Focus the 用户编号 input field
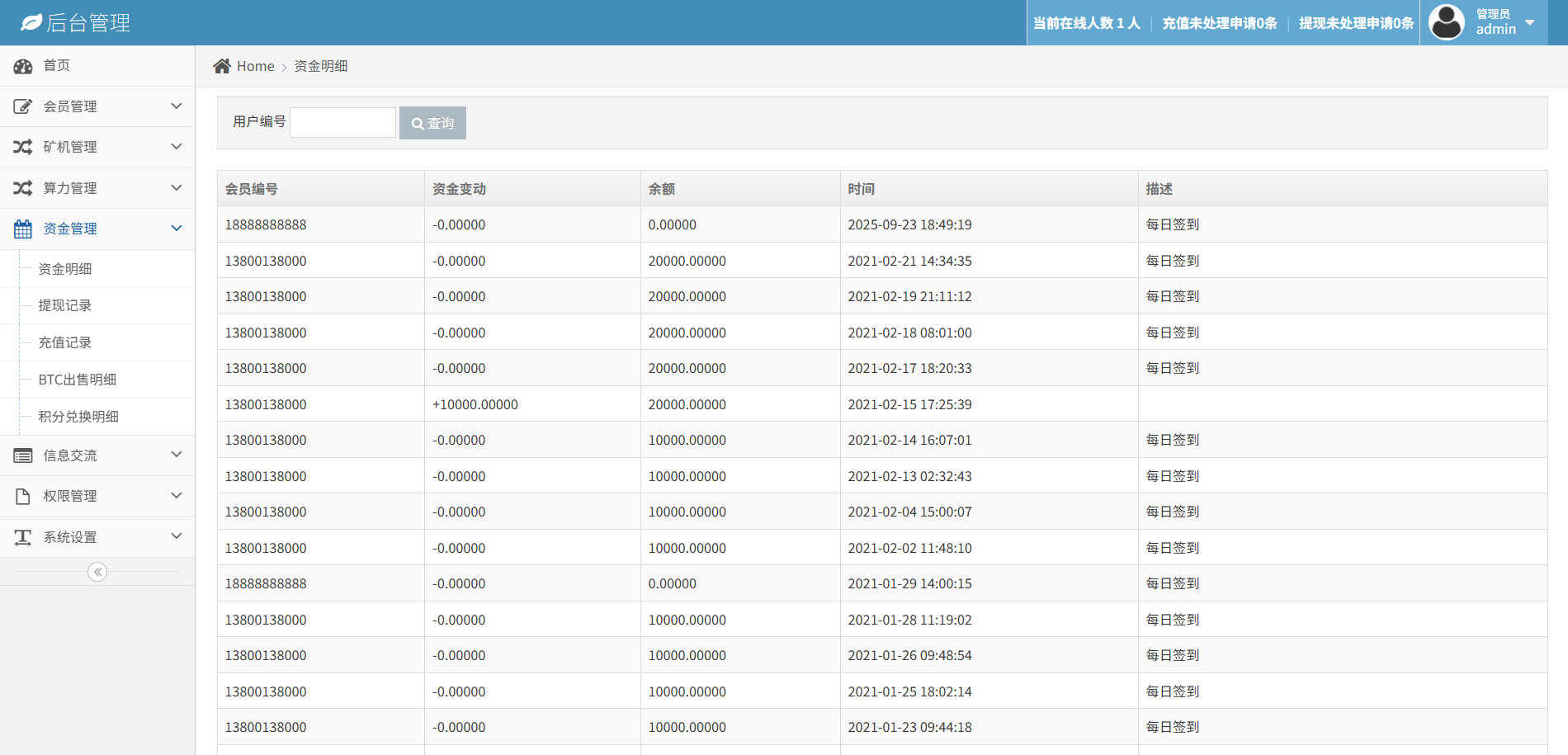Image resolution: width=1568 pixels, height=755 pixels. 342,122
